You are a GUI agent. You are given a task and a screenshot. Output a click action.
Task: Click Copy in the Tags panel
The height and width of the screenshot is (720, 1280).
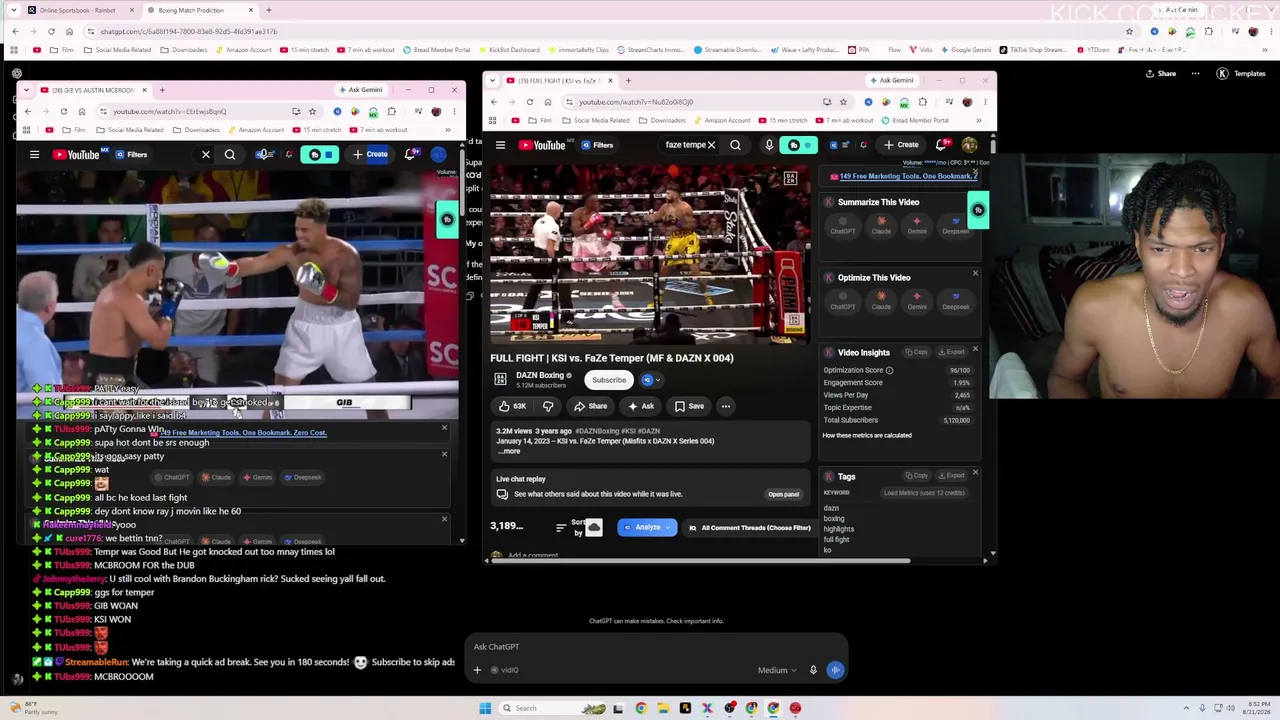(x=916, y=476)
